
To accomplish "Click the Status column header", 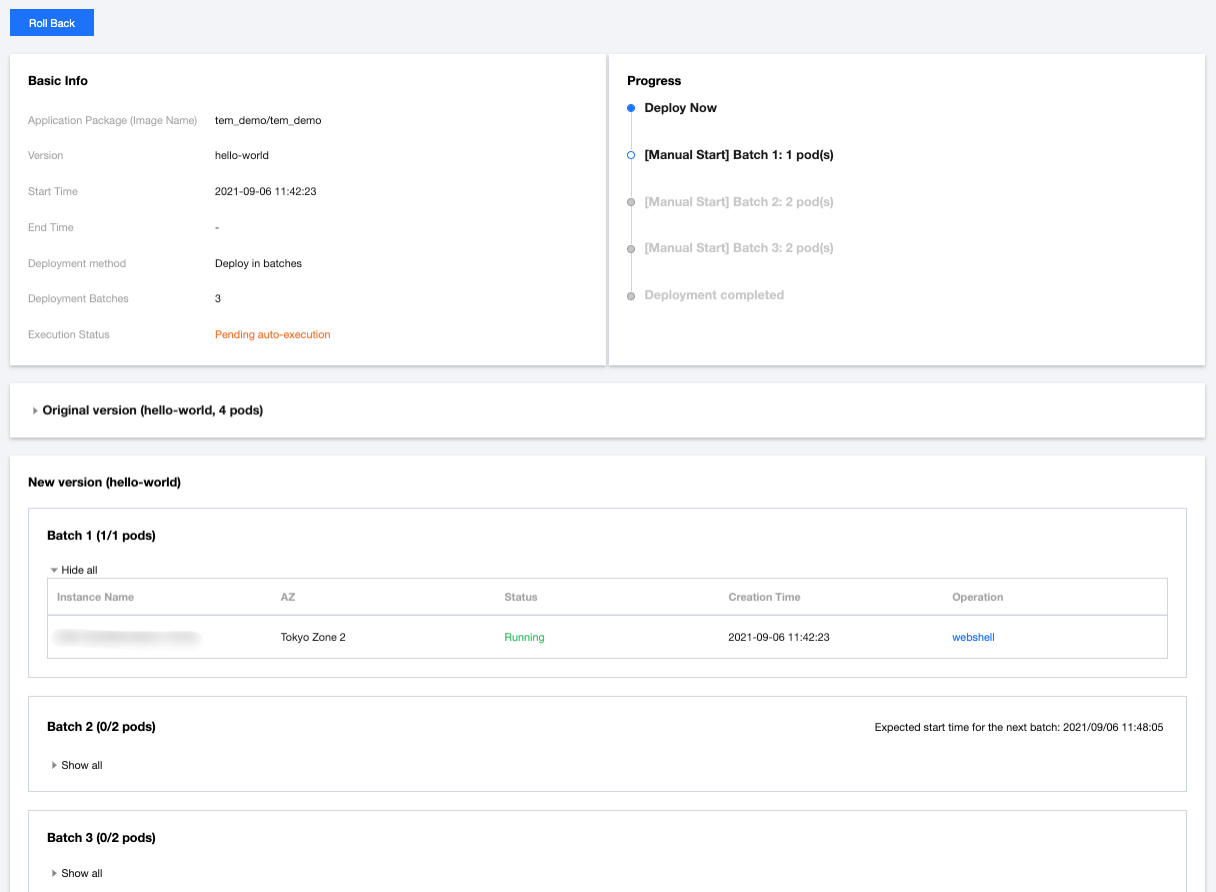I will (520, 597).
